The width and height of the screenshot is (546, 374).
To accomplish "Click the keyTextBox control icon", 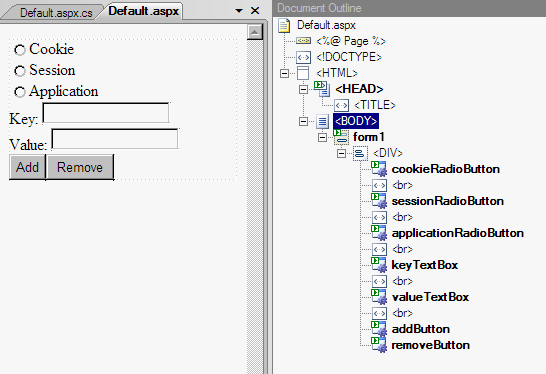I will pyautogui.click(x=379, y=265).
